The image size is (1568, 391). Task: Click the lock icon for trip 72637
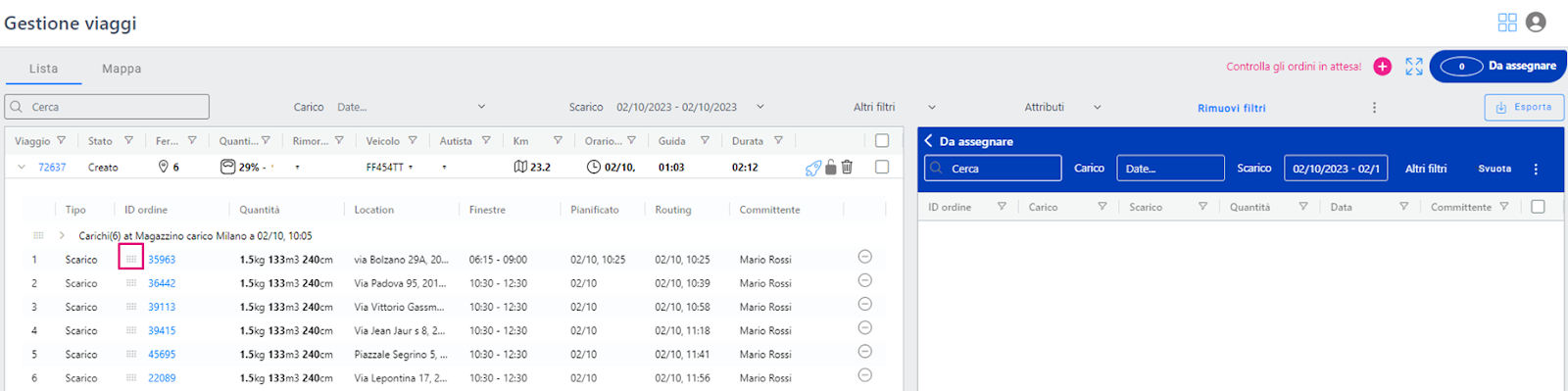coord(831,168)
